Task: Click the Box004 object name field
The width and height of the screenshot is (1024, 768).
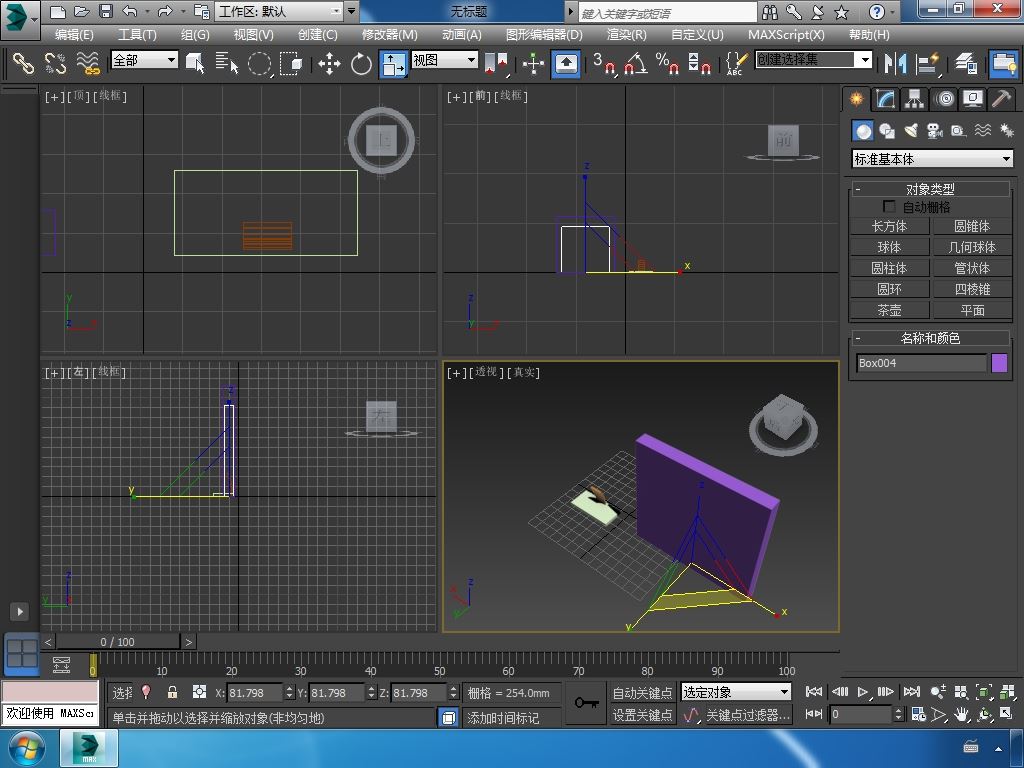Action: 921,363
